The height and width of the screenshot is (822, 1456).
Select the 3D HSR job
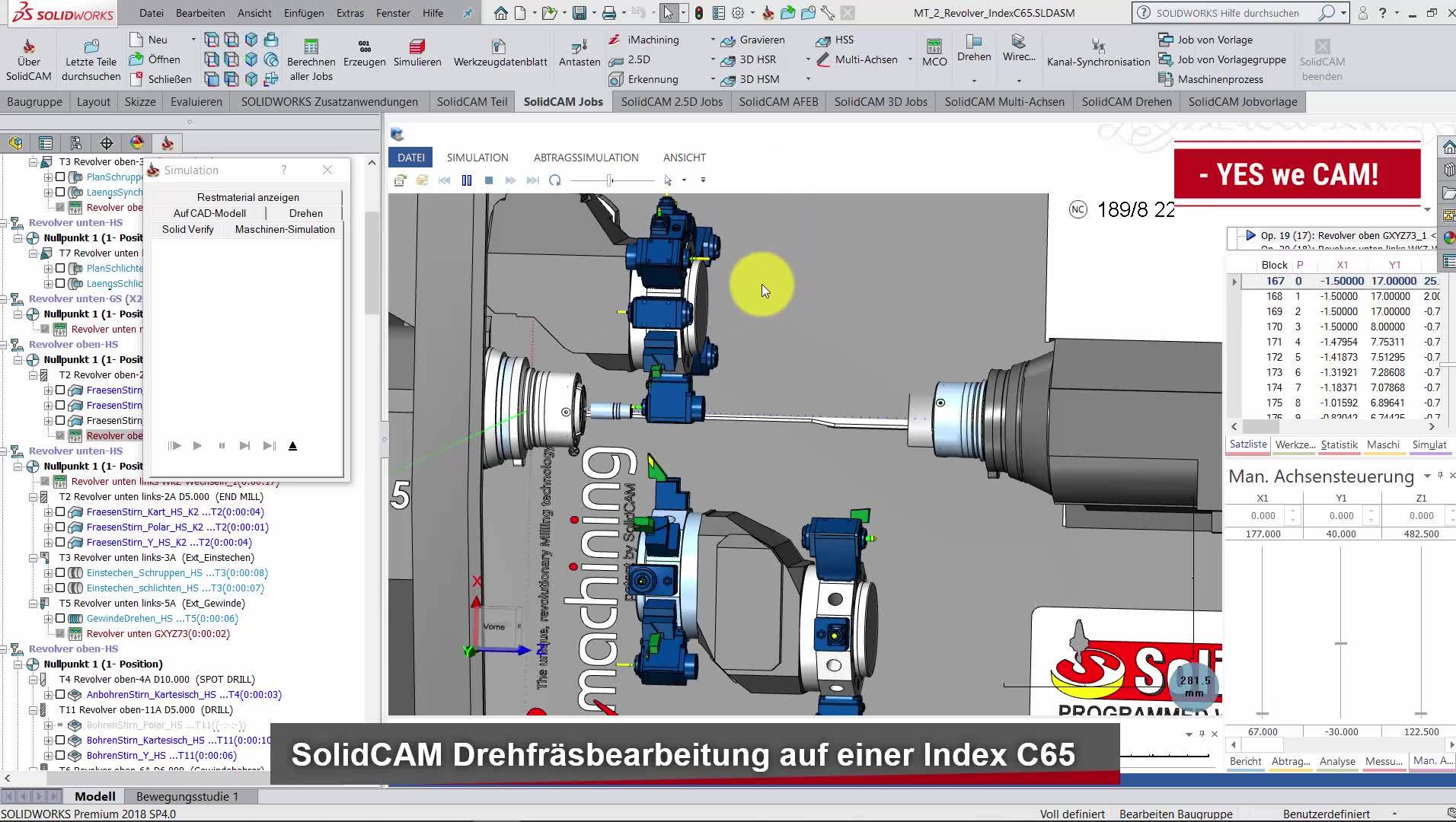(749, 59)
